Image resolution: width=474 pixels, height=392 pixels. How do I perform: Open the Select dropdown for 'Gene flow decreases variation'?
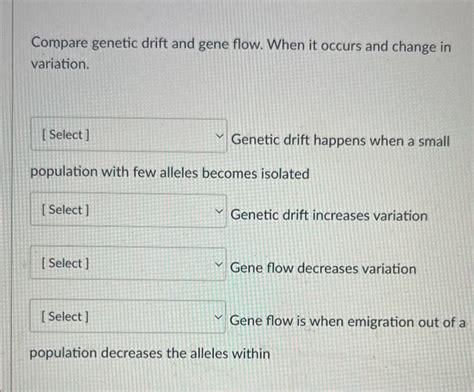tap(128, 264)
